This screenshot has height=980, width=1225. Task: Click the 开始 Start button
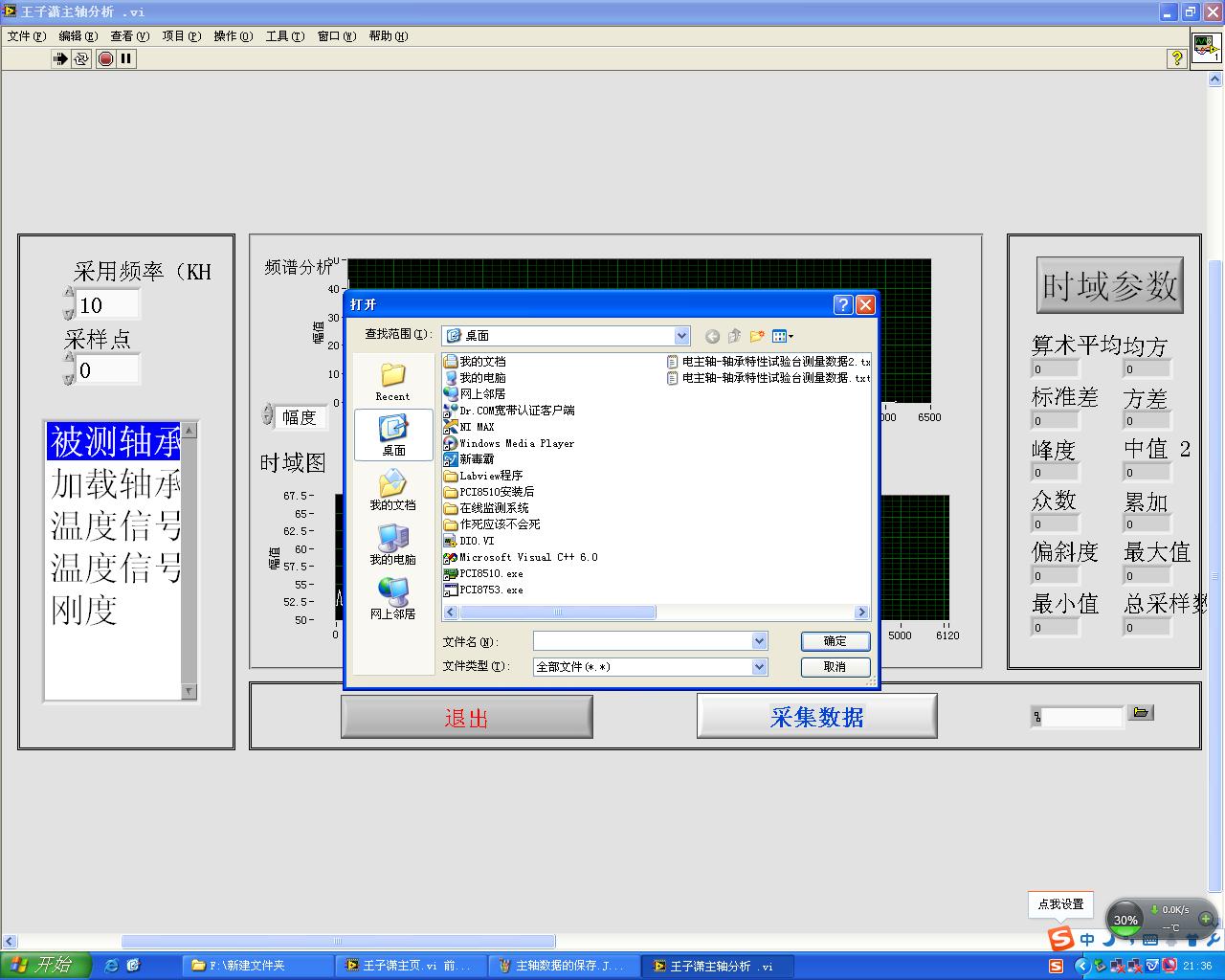point(45,965)
